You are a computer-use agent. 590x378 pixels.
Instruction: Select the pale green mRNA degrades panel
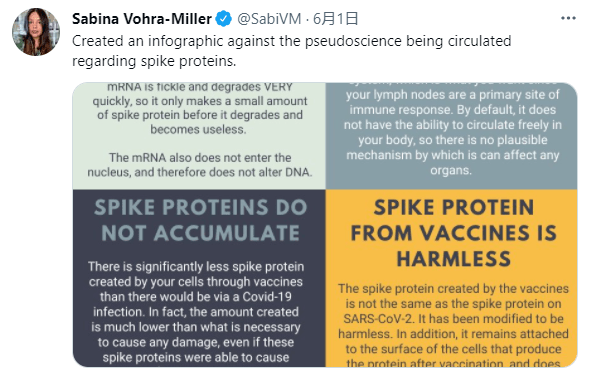coord(199,136)
